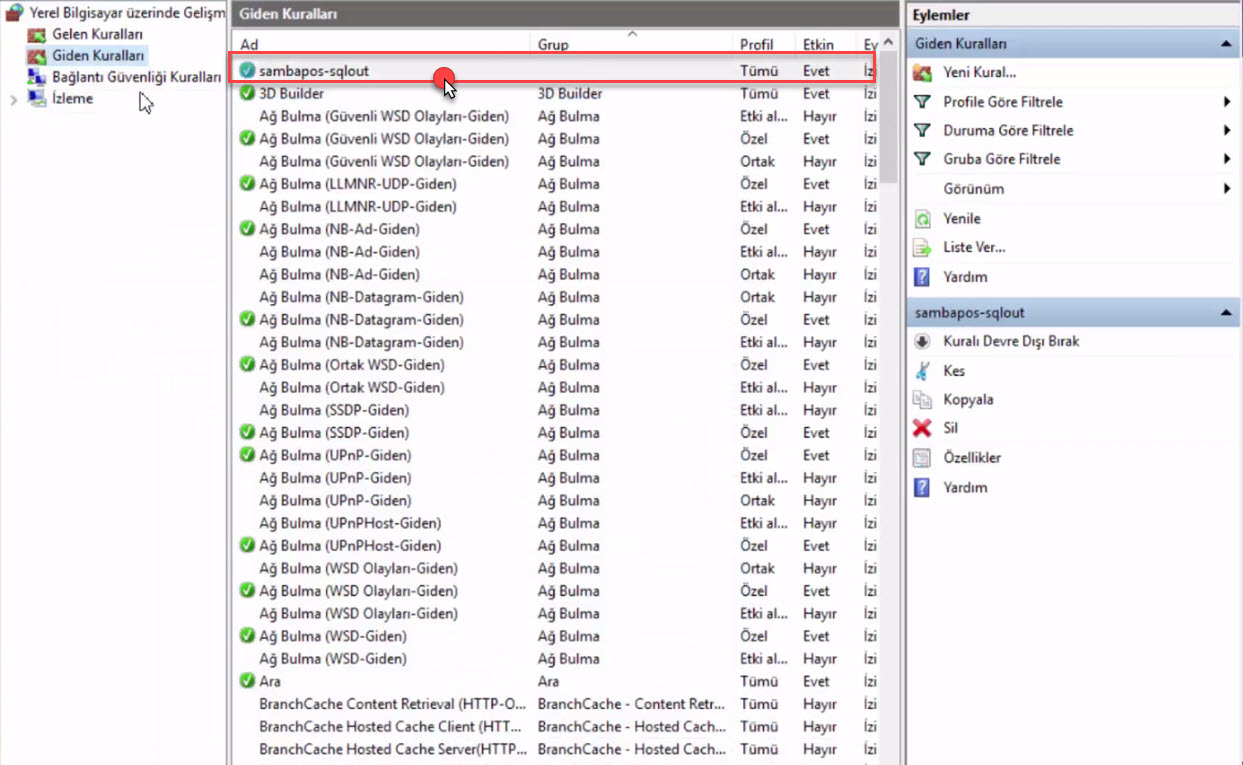
Task: Click the green checkmark on sambapos-sqlout rule
Action: point(246,71)
